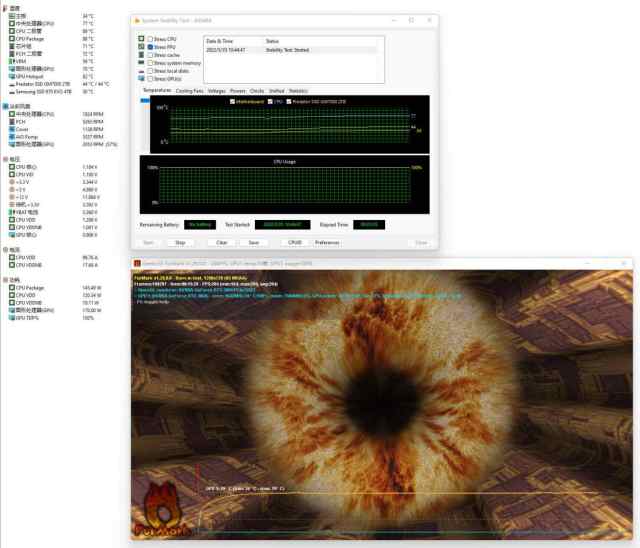Toggle the Motherboard graph legend checkbox

coord(232,102)
